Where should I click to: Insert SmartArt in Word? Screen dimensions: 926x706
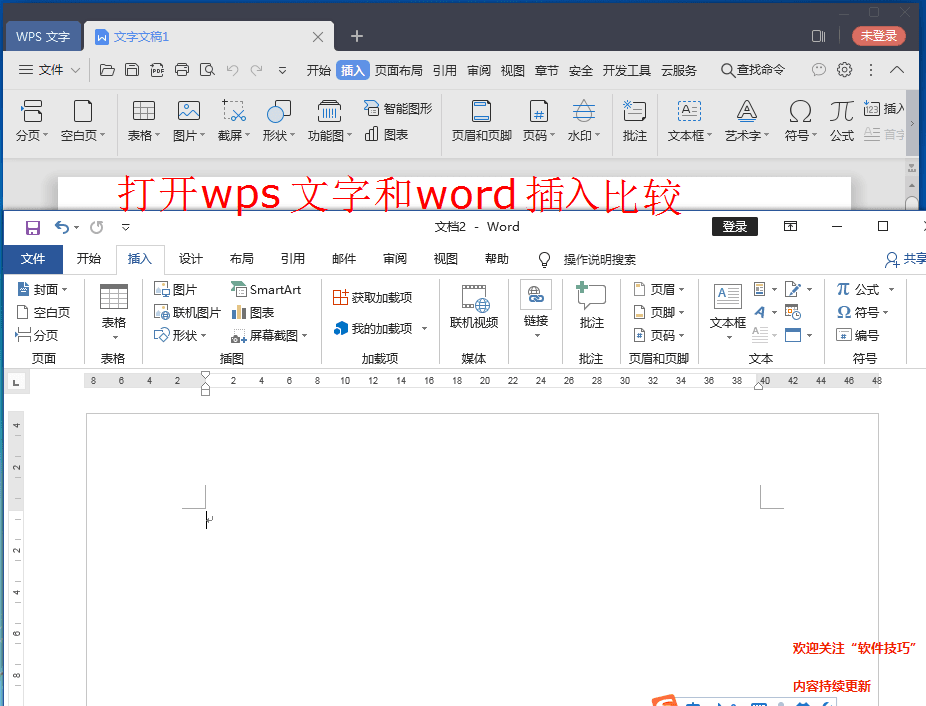click(266, 289)
